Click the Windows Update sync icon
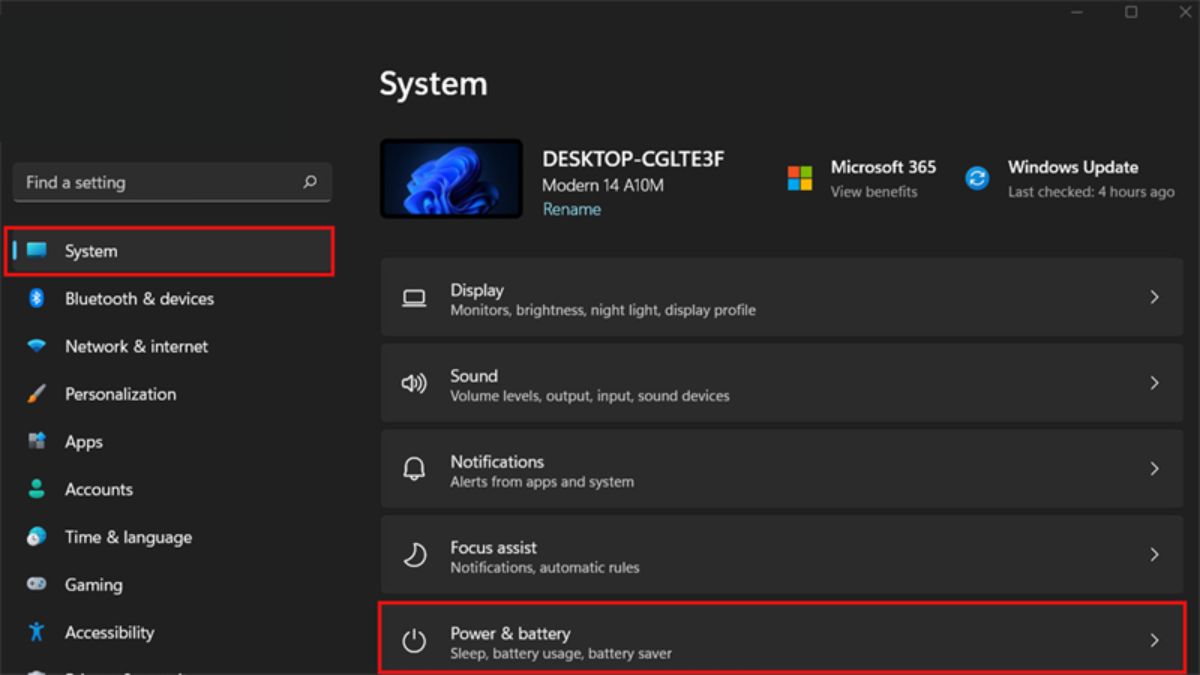1200x675 pixels. [977, 178]
